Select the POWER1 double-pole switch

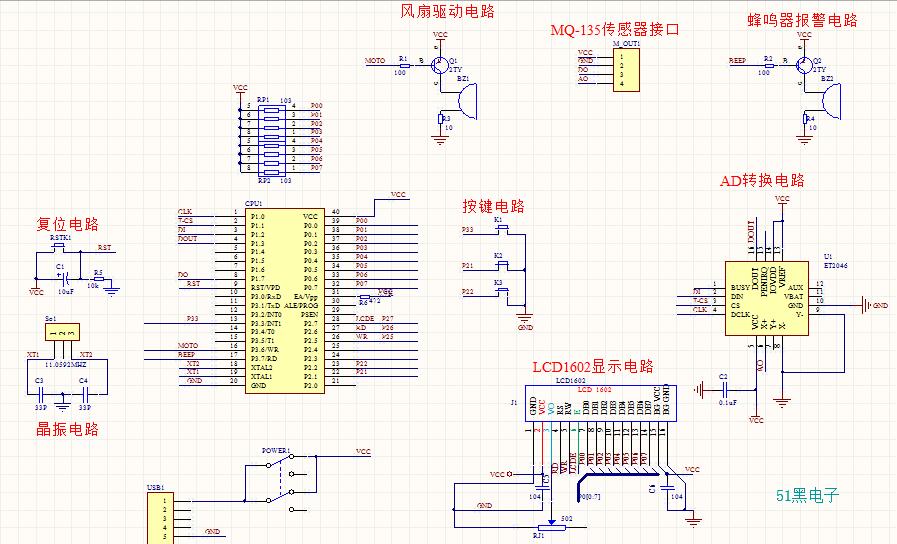point(280,483)
